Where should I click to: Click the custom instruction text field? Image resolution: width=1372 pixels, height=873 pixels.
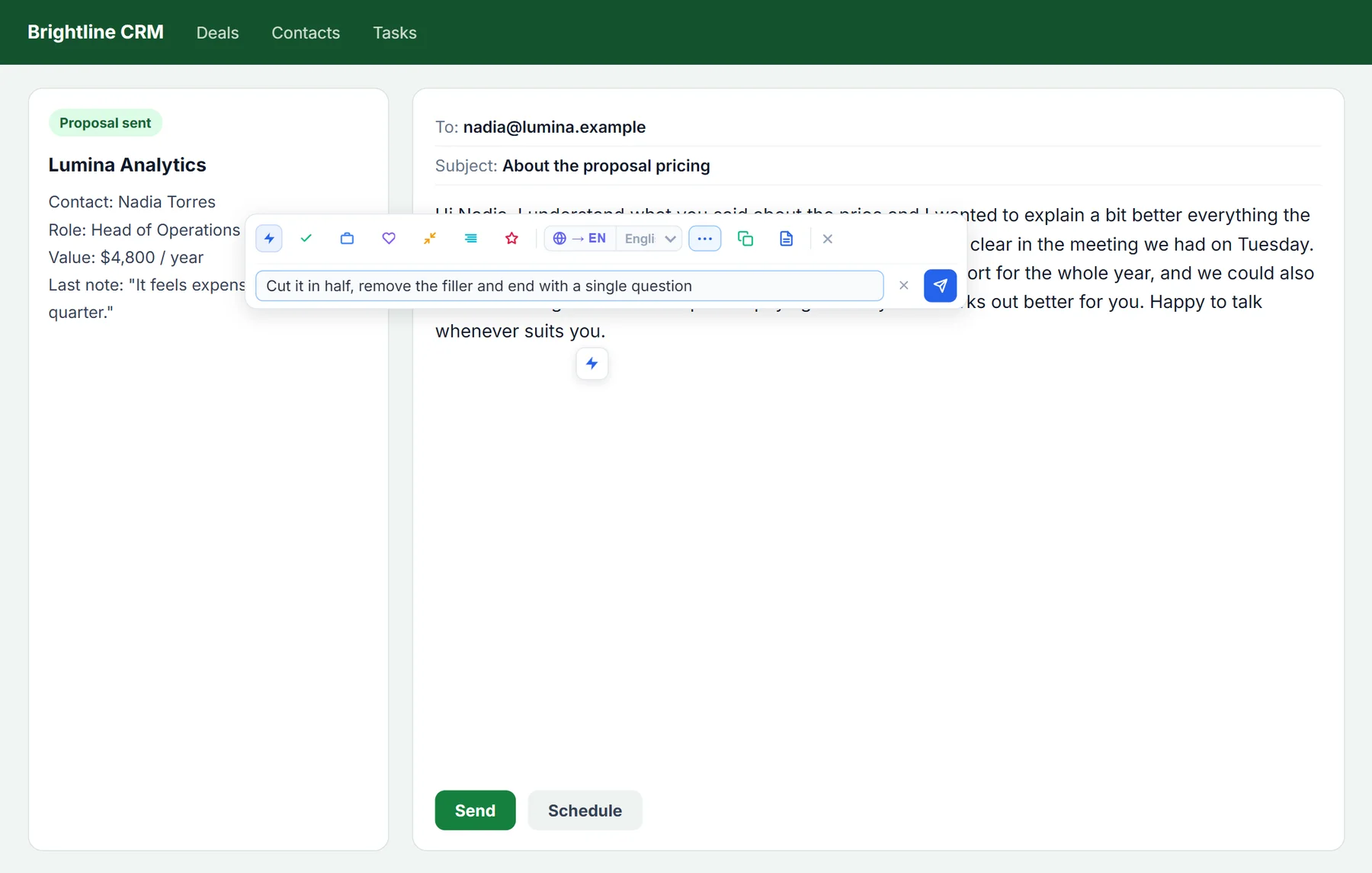[x=569, y=286]
